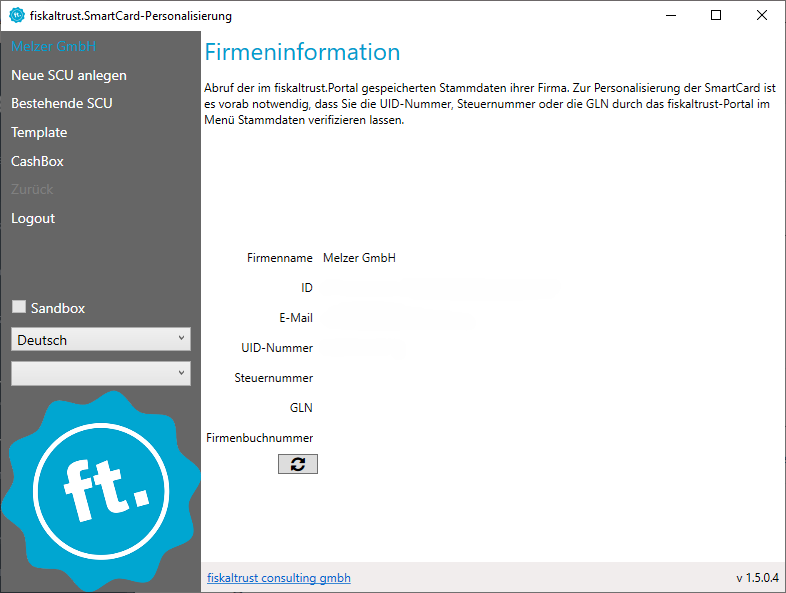Click the Firmenname label

click(279, 258)
